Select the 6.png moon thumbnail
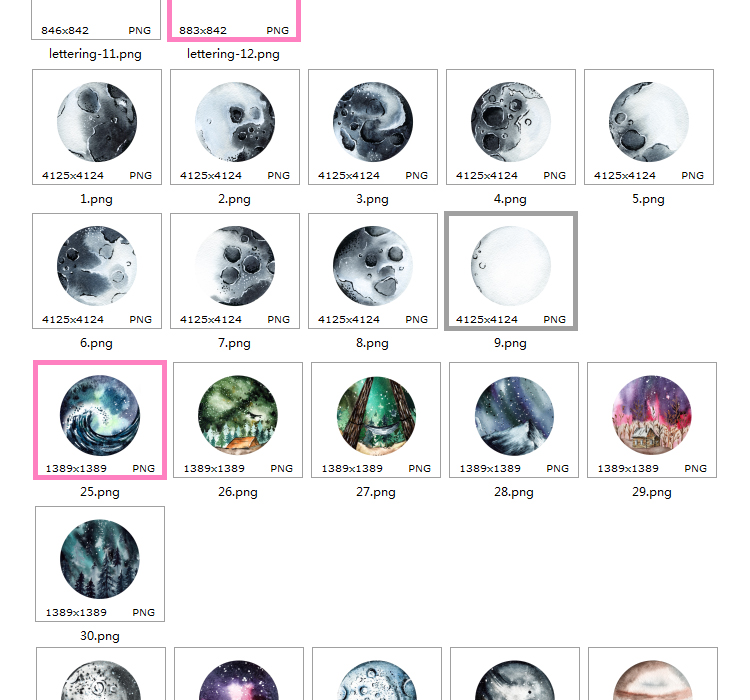 [x=97, y=271]
